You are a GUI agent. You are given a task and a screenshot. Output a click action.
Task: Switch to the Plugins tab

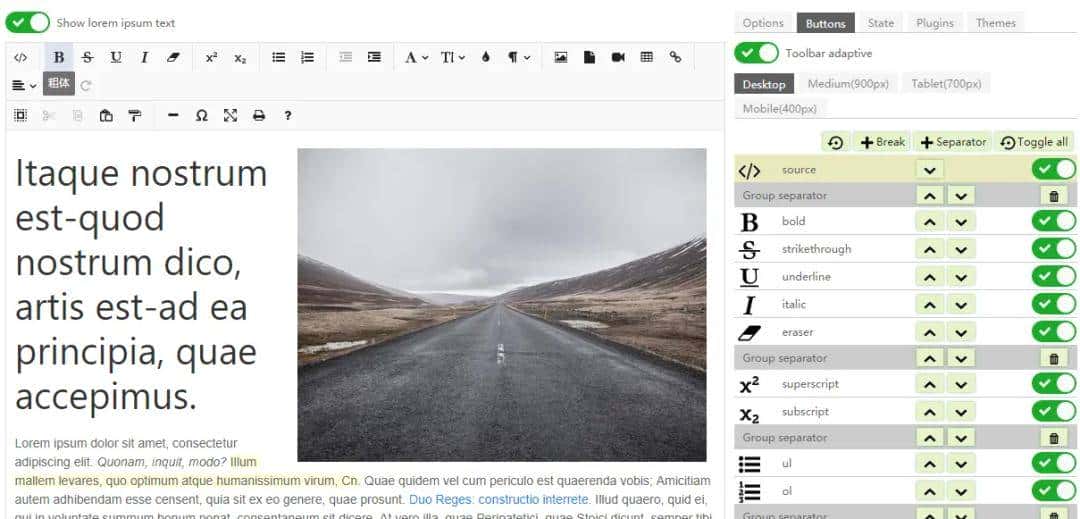(x=934, y=23)
